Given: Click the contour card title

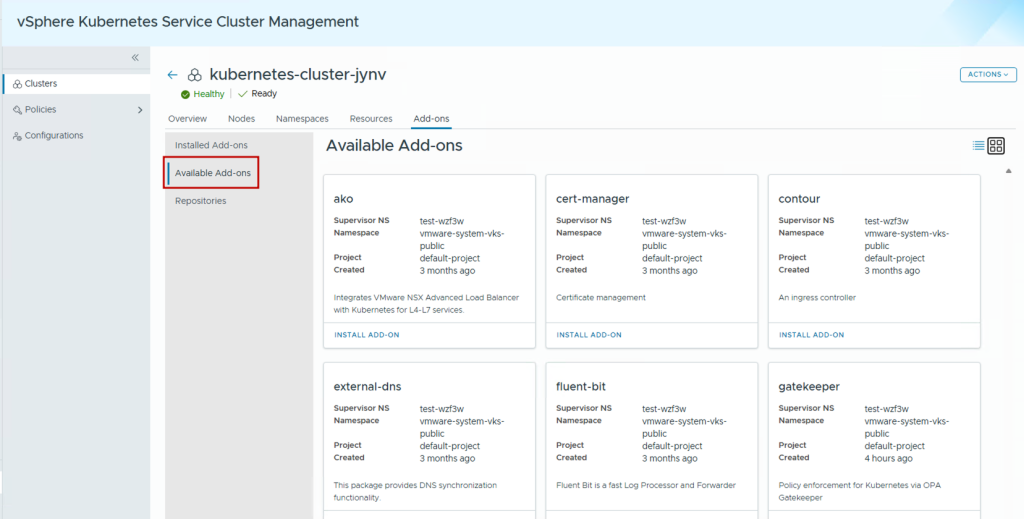Looking at the screenshot, I should (x=799, y=199).
